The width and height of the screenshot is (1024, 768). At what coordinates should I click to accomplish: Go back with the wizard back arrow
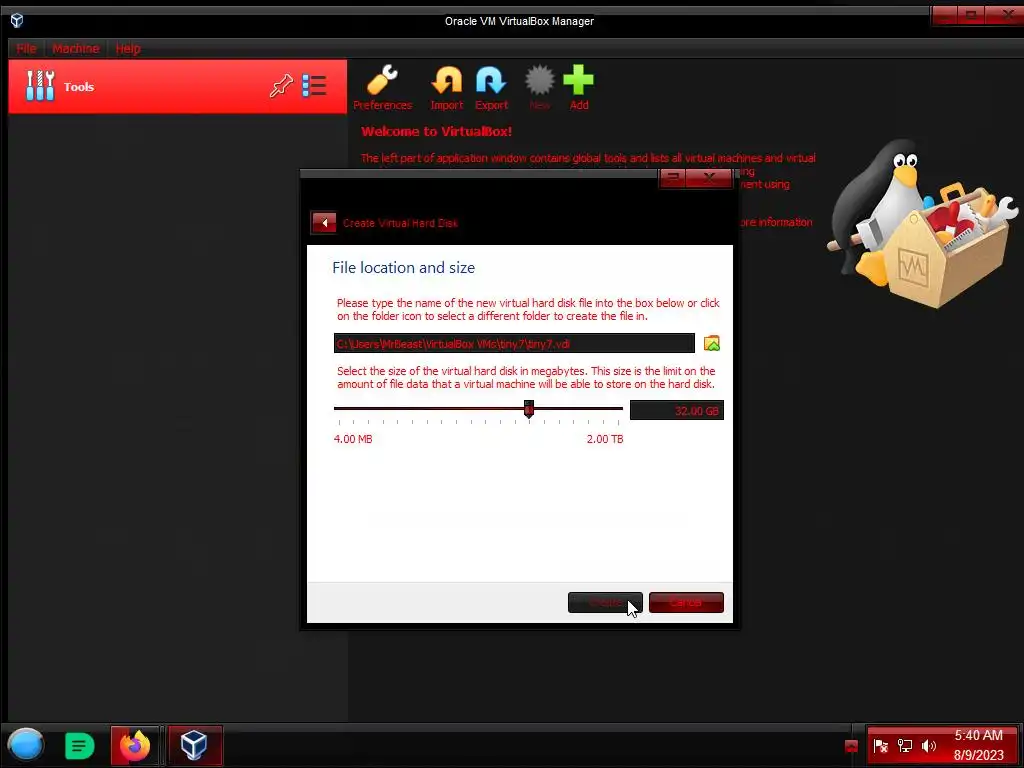coord(324,223)
